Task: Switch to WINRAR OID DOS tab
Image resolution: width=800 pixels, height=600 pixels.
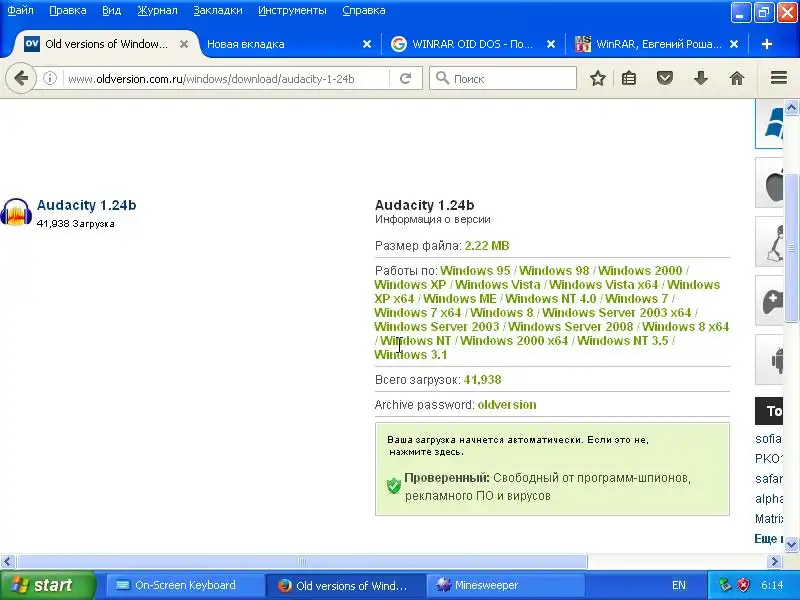Action: 472,44
